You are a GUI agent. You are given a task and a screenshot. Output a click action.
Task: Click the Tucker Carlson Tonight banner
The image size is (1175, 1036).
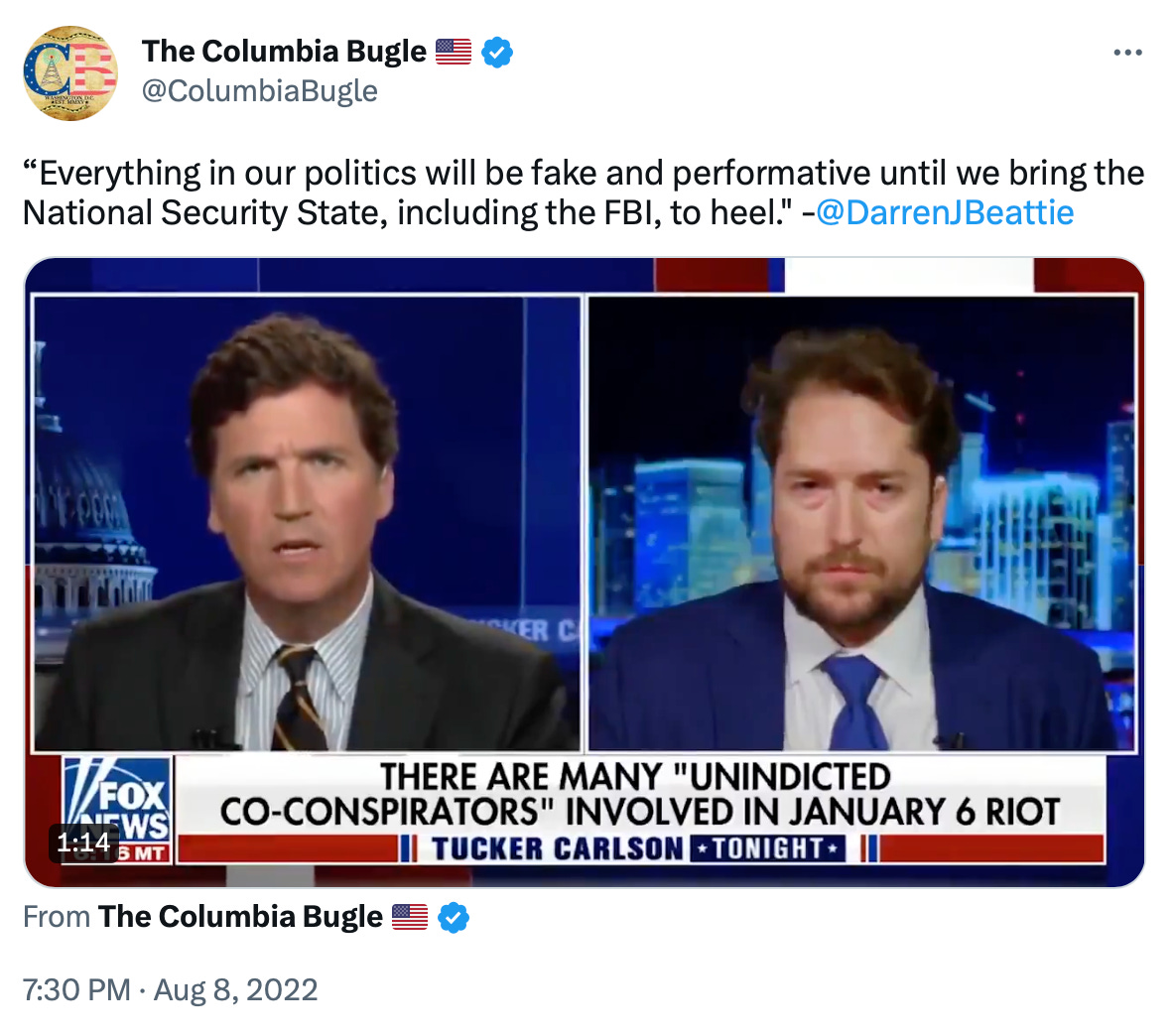click(639, 848)
